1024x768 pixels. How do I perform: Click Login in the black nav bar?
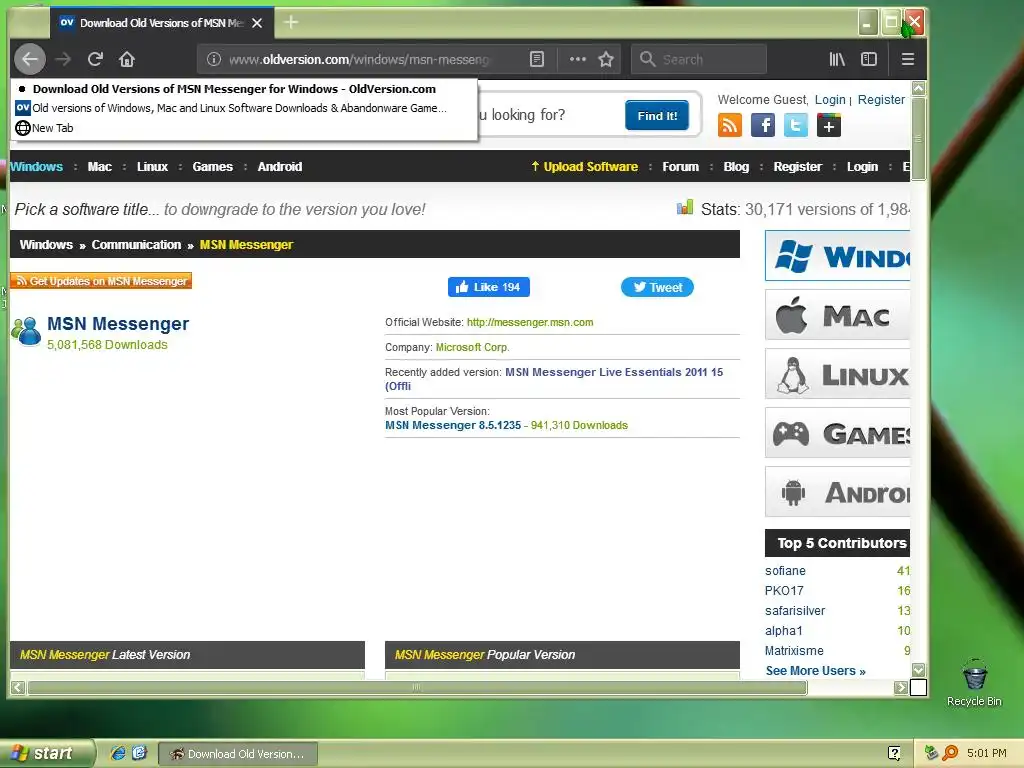(x=862, y=167)
